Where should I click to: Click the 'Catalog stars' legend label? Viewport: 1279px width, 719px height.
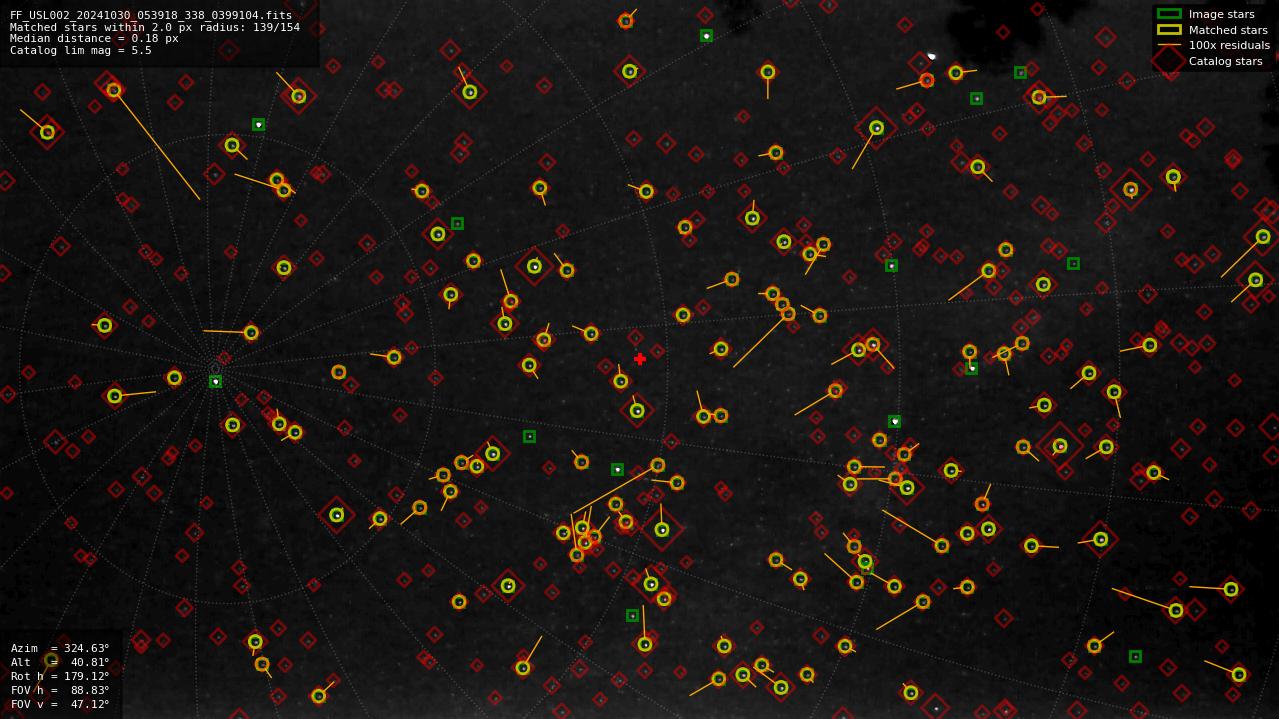pyautogui.click(x=1225, y=61)
